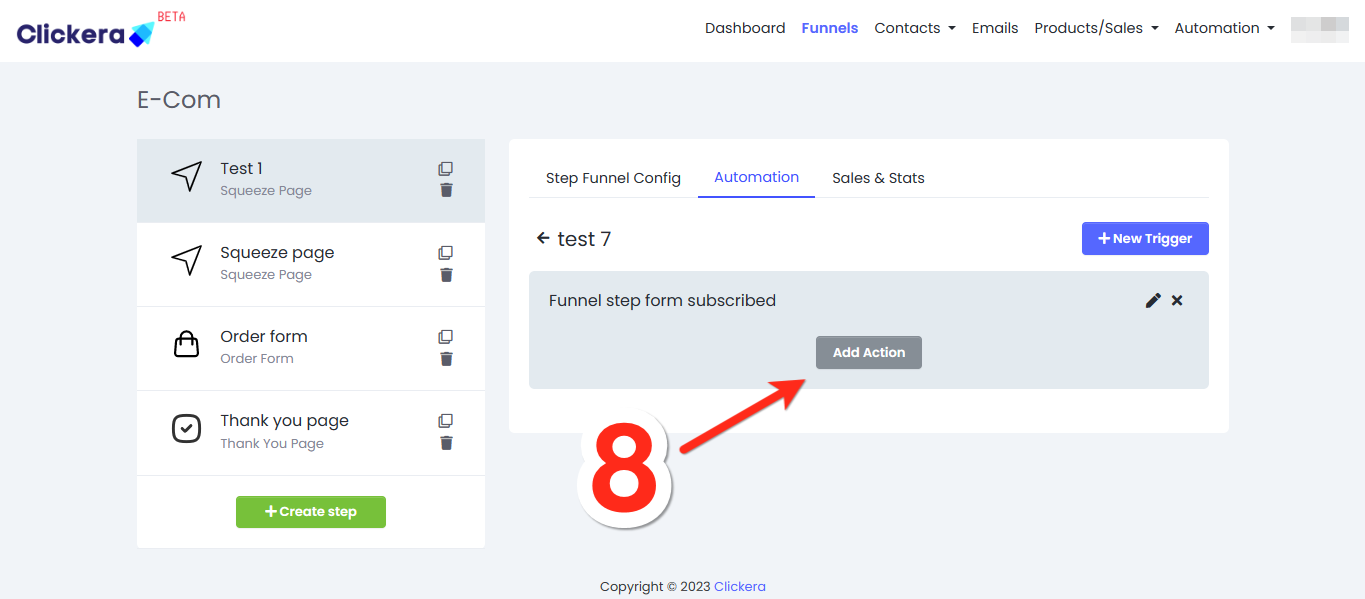Select the Squeeze page funnel step
The height and width of the screenshot is (599, 1365).
point(311,264)
